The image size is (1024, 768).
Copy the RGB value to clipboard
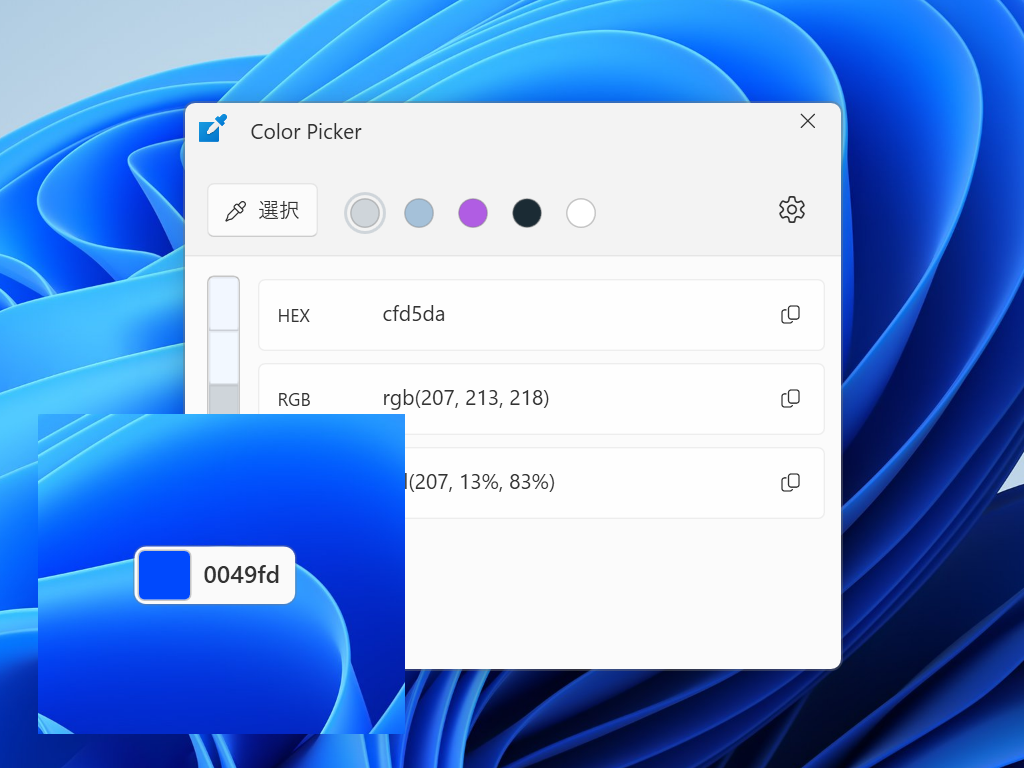tap(790, 398)
